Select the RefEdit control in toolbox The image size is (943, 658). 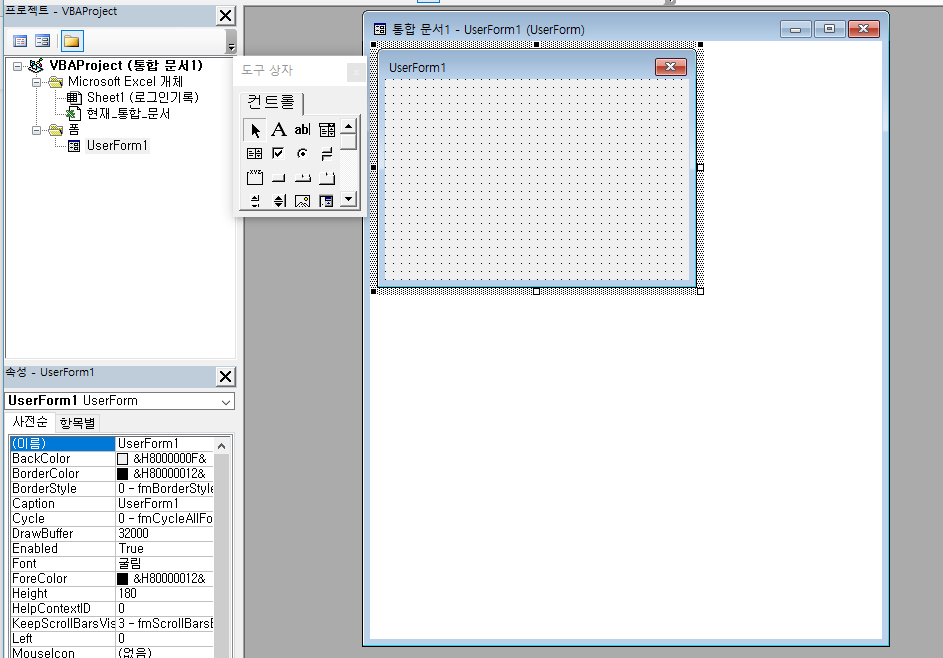click(x=327, y=201)
